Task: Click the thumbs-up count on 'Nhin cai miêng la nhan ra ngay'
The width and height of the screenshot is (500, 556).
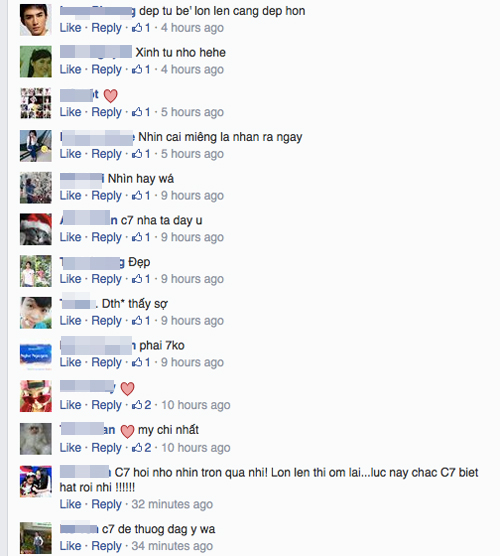Action: [x=141, y=154]
